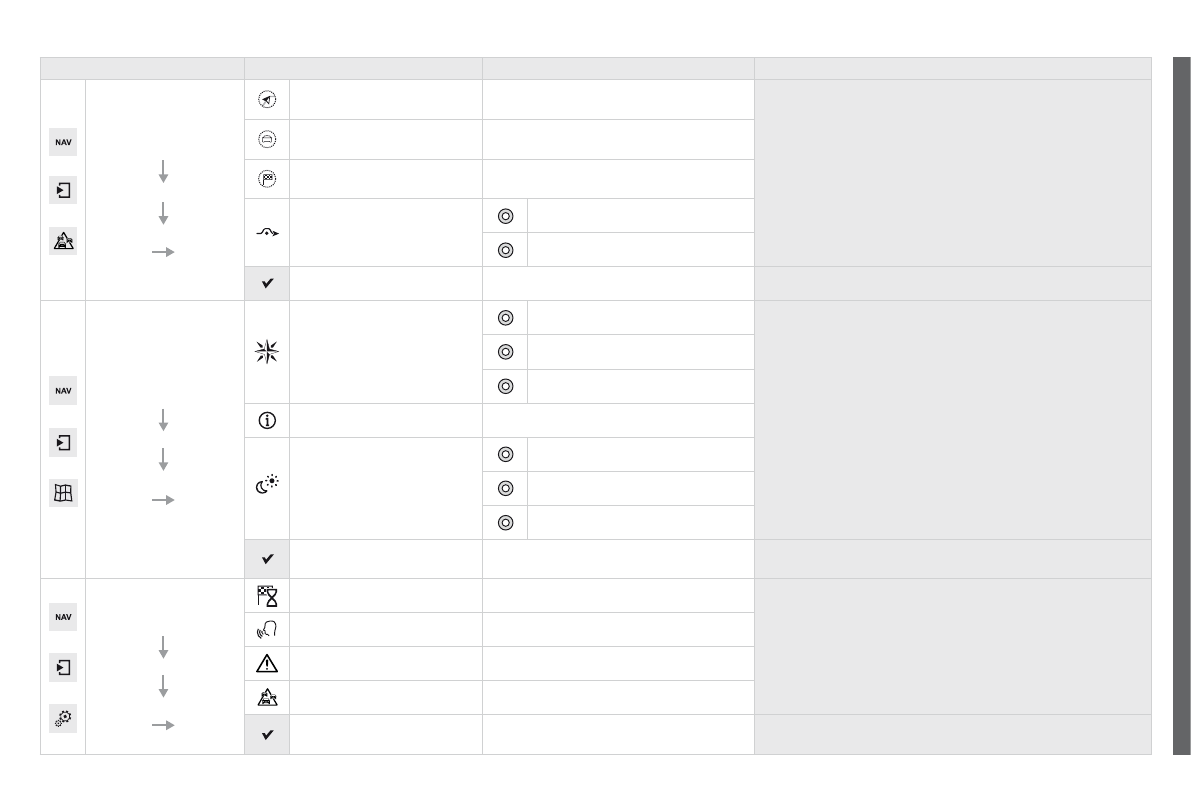The width and height of the screenshot is (1191, 794).
Task: Select the circled checkered flag icon
Action: coord(267,179)
